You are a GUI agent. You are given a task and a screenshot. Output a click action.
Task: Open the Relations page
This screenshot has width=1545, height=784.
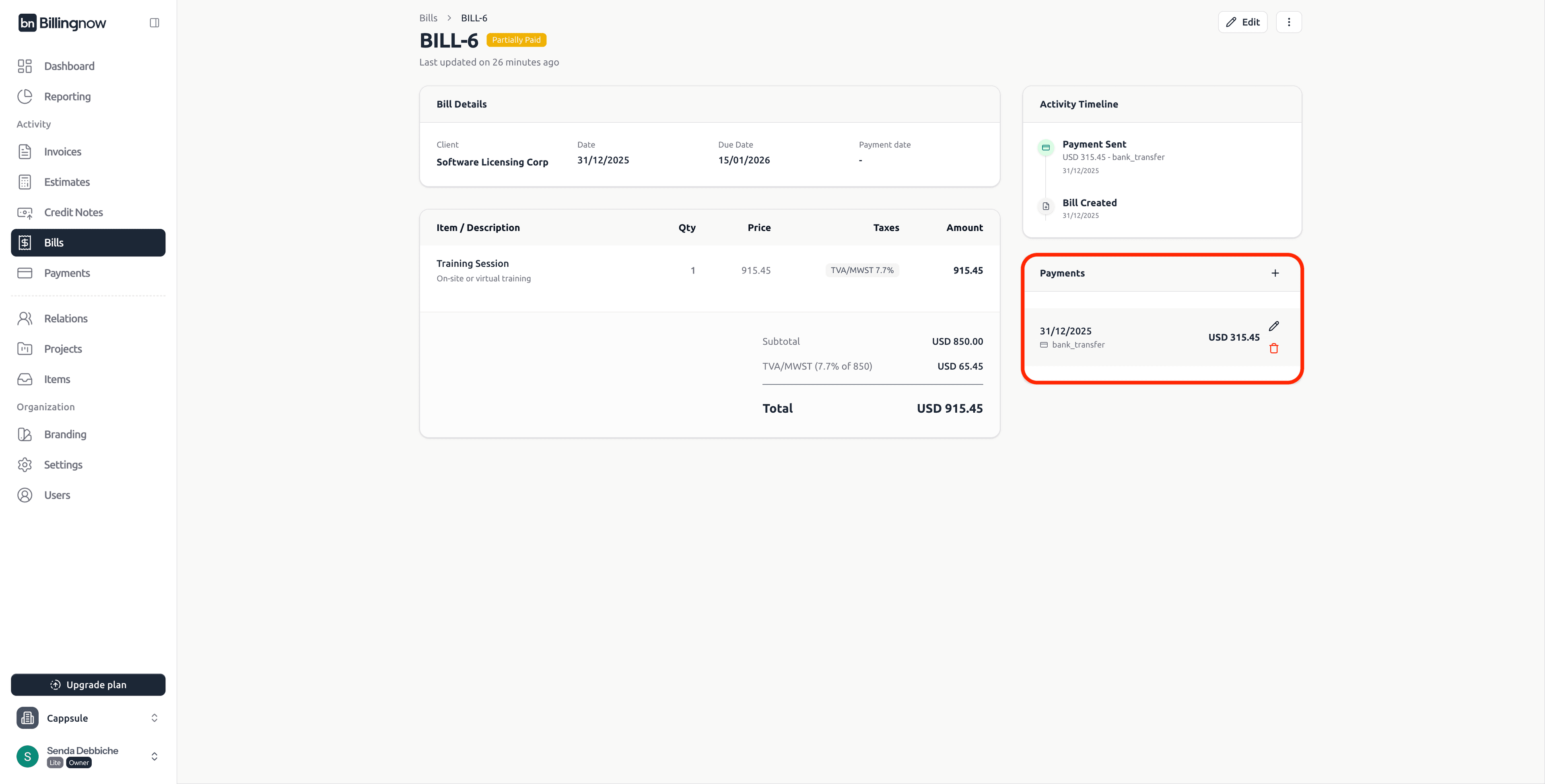[x=65, y=318]
